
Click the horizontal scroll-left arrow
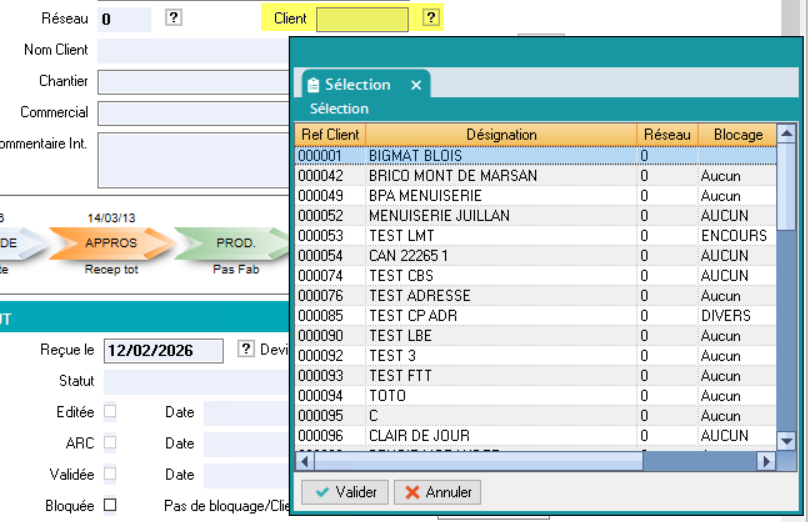[x=305, y=461]
